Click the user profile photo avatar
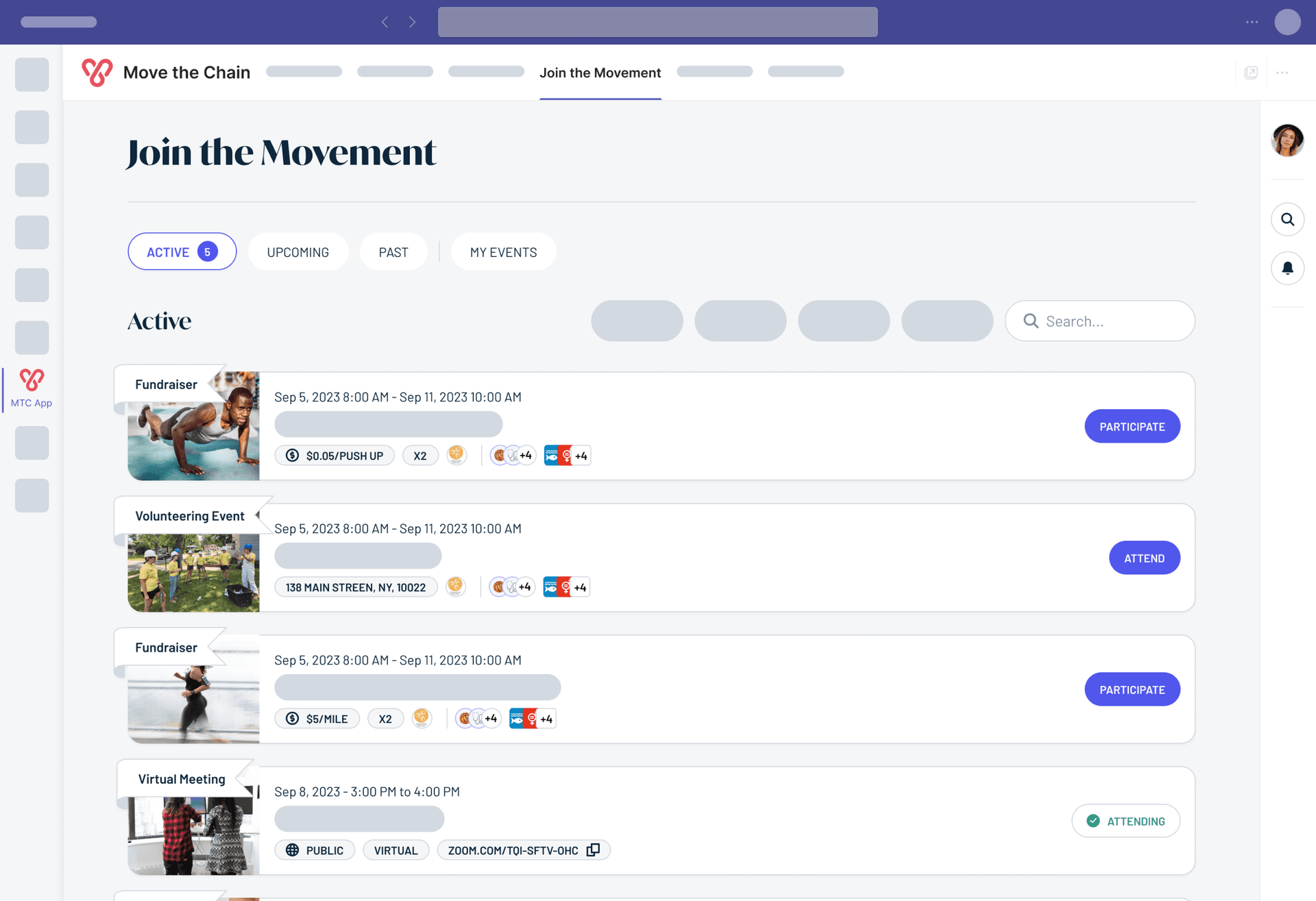 (x=1287, y=140)
